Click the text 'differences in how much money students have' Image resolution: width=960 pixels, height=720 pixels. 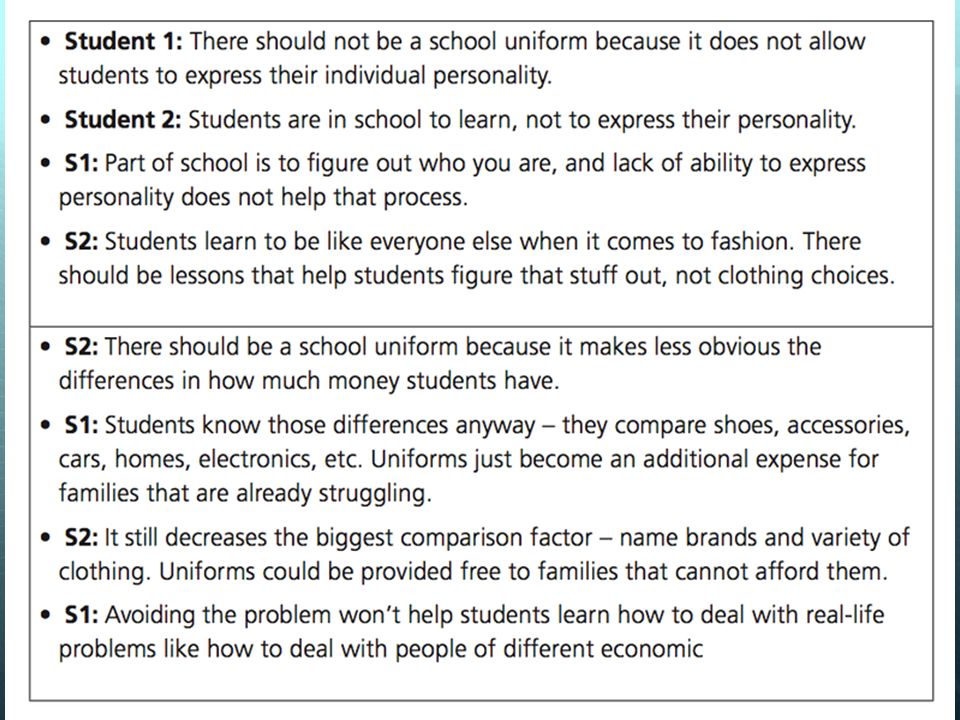point(309,381)
